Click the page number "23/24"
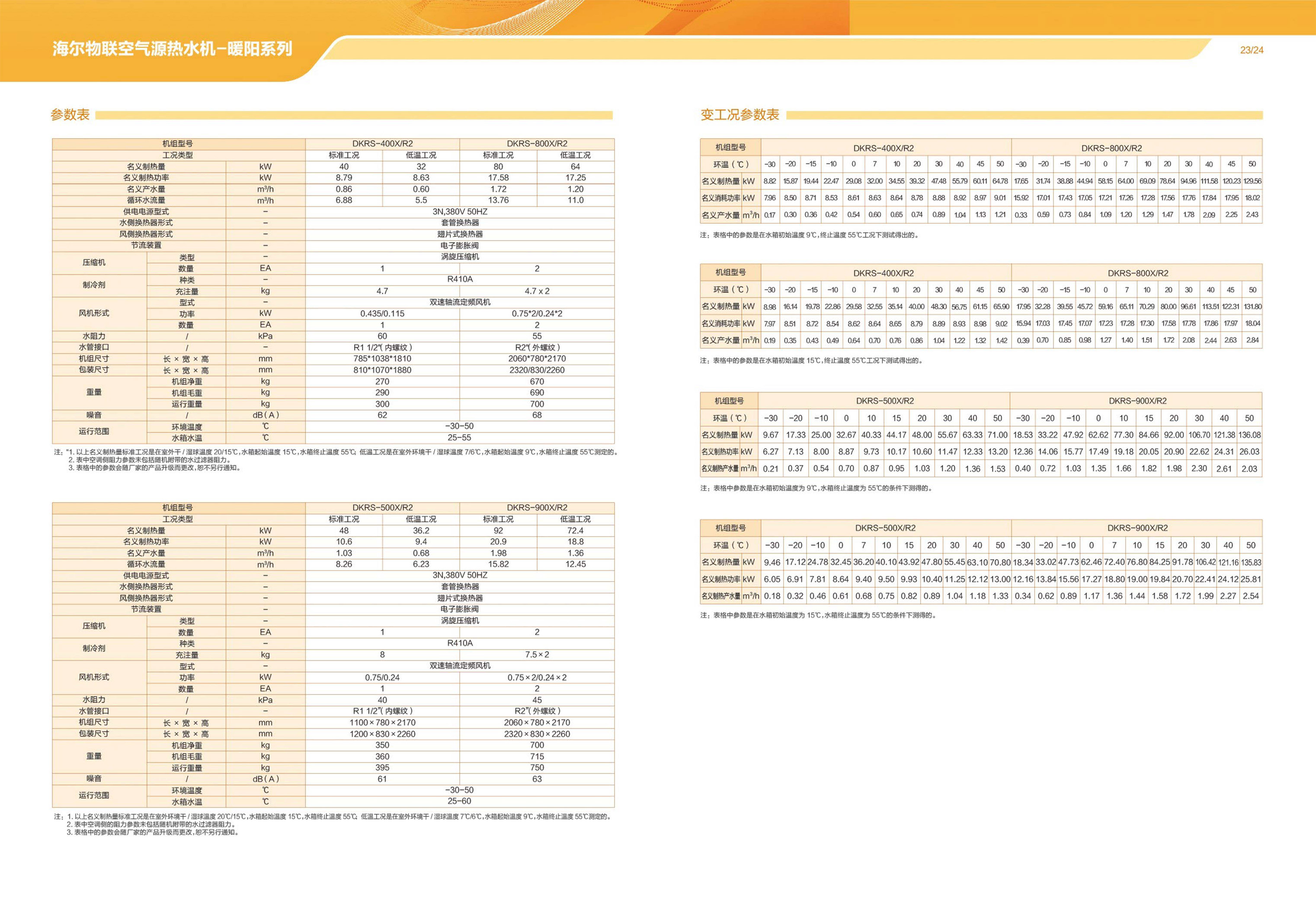The height and width of the screenshot is (899, 1316). (1252, 50)
